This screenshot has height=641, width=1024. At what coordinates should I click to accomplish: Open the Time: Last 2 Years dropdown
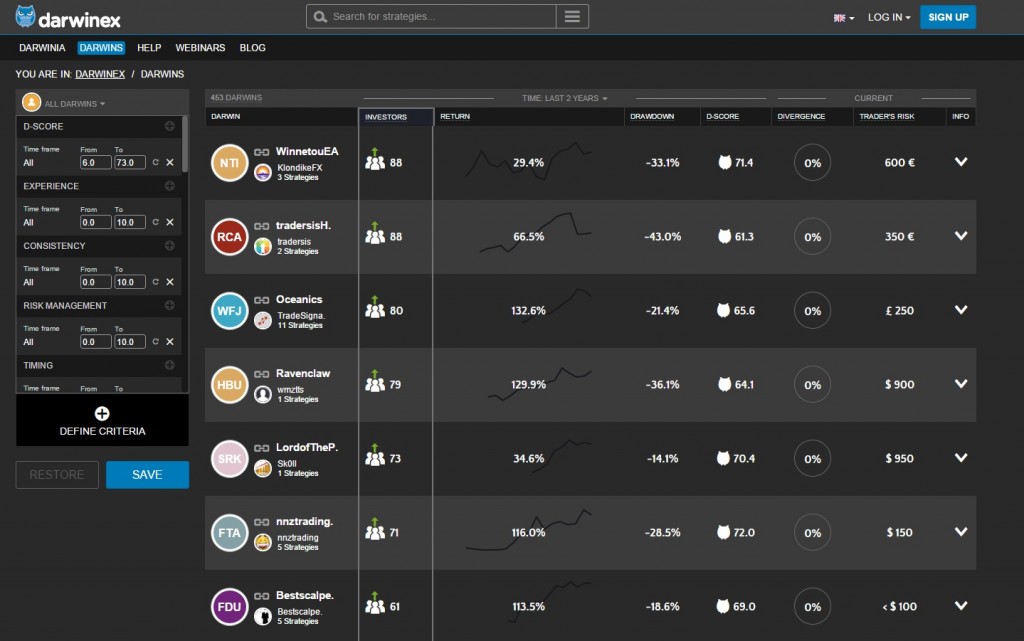coord(564,98)
